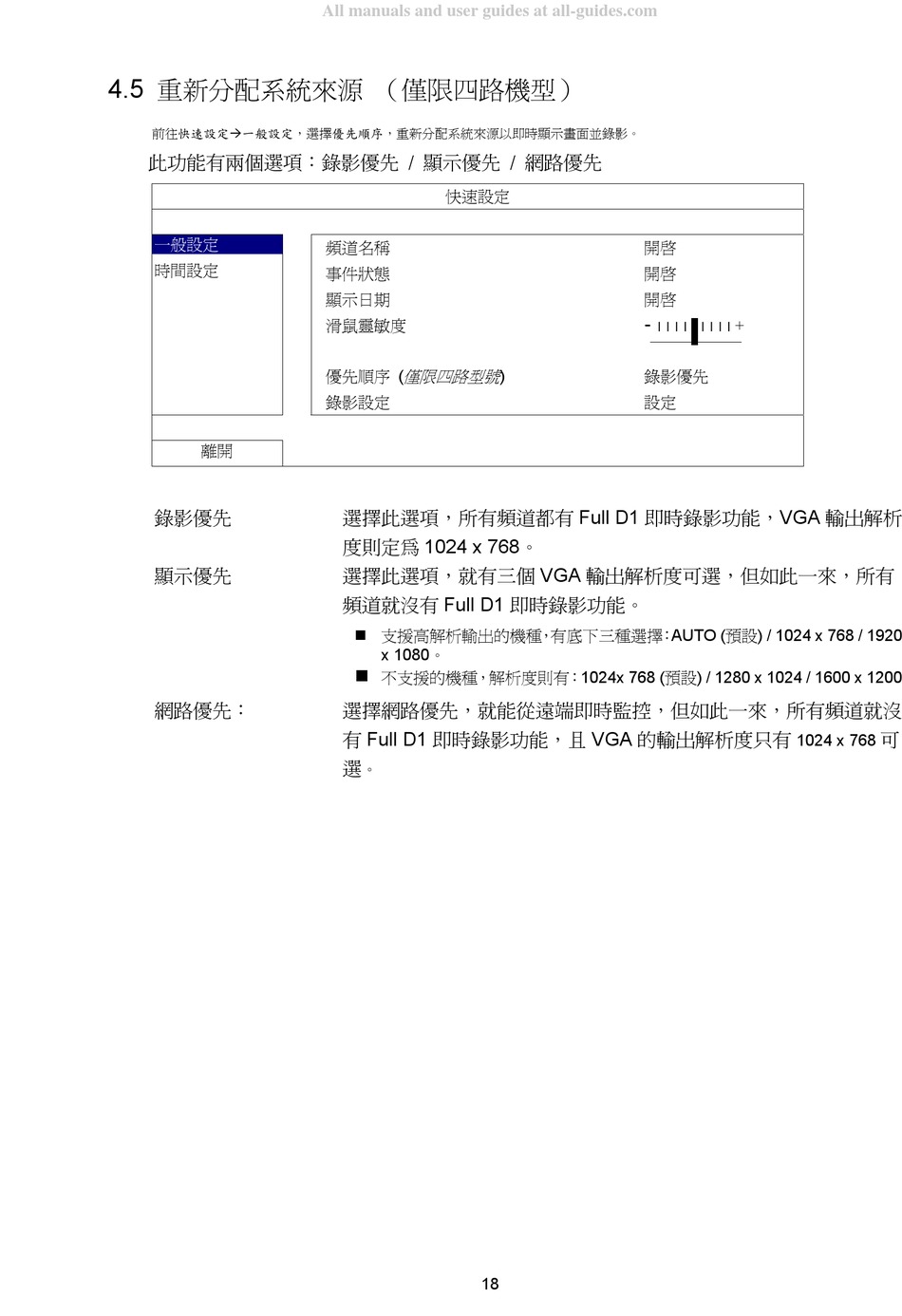Click the 頻道名稱 label
Image resolution: width=902 pixels, height=1316 pixels.
tap(358, 248)
